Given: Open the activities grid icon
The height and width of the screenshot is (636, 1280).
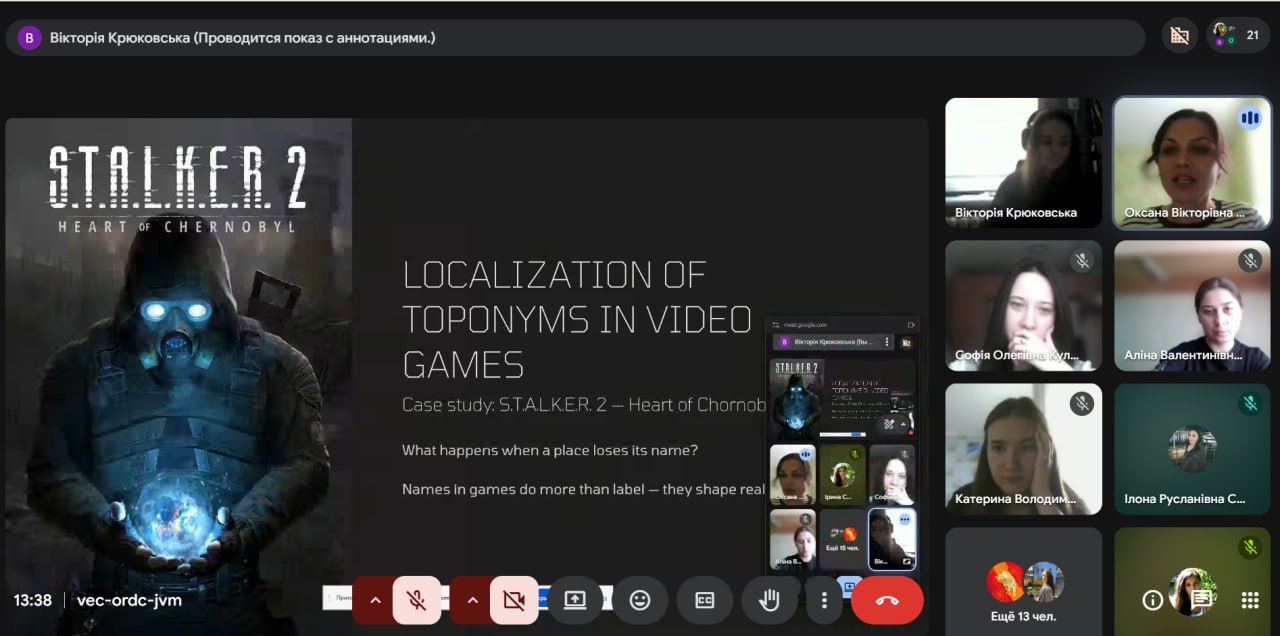Looking at the screenshot, I should click(x=1249, y=600).
